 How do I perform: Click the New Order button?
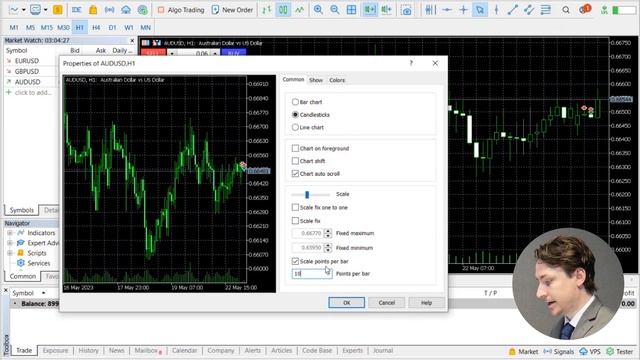click(232, 9)
